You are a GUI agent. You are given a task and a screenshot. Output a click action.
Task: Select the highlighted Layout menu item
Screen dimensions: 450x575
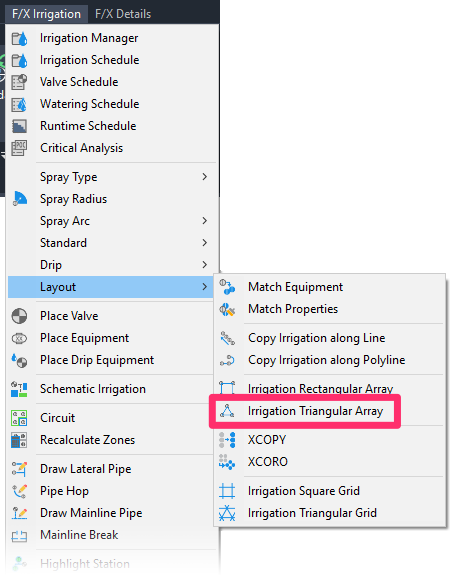coord(111,287)
